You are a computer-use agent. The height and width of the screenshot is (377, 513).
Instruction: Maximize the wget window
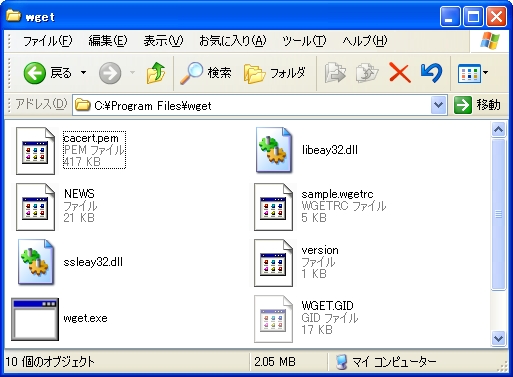[473, 16]
